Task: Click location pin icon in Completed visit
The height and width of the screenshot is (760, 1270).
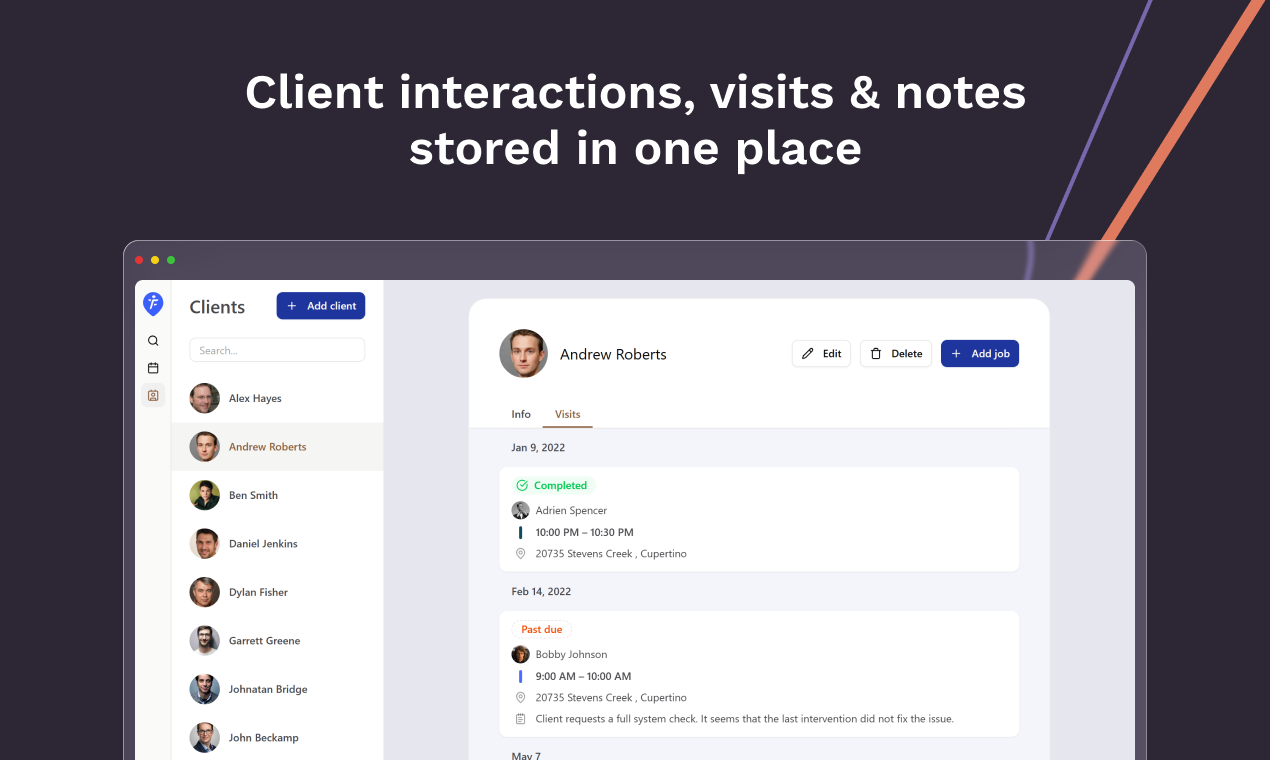Action: tap(520, 553)
